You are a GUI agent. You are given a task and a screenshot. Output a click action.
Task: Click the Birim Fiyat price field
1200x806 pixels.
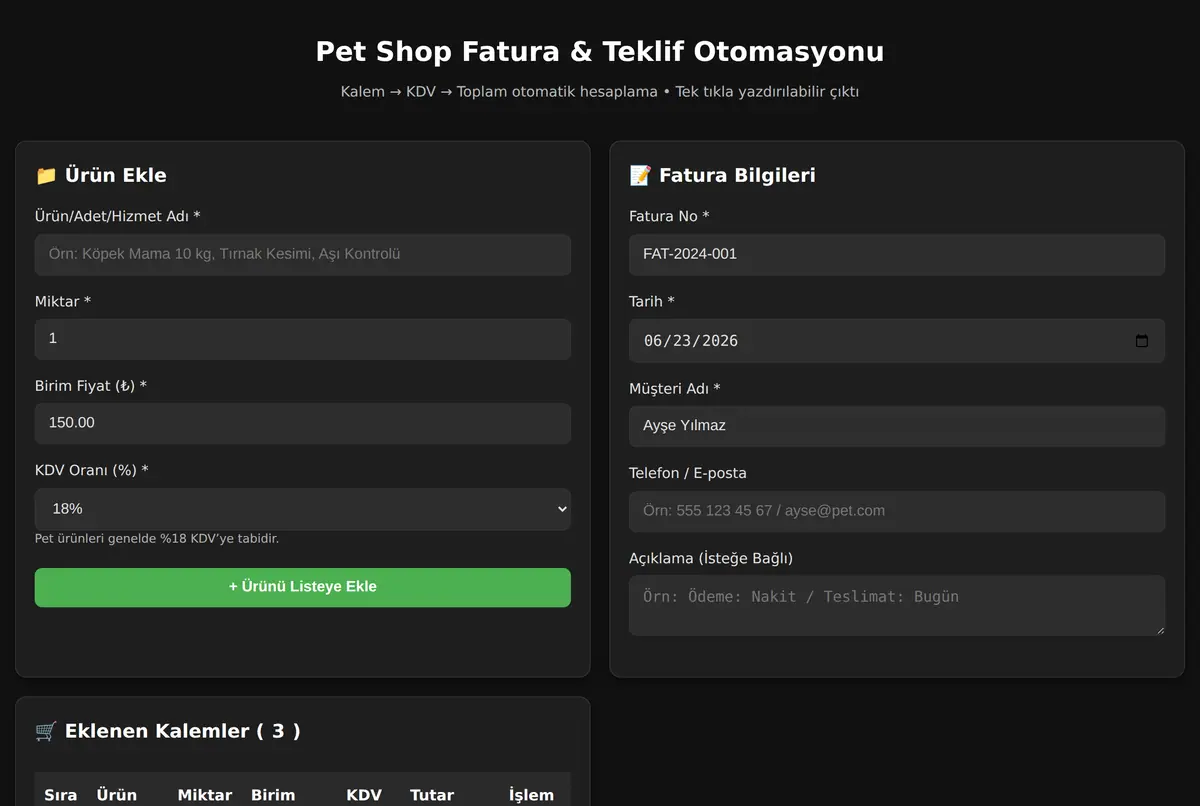[302, 423]
